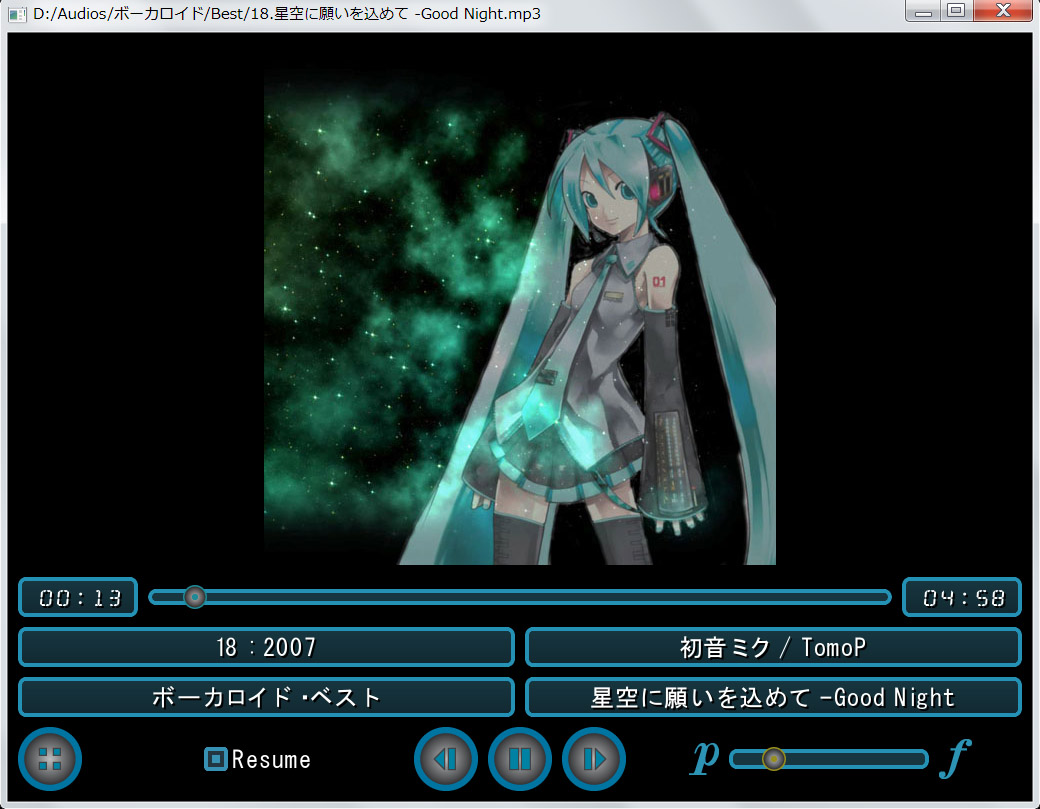Click the piano 'p' quiet volume icon
Image resolution: width=1040 pixels, height=809 pixels.
[705, 757]
